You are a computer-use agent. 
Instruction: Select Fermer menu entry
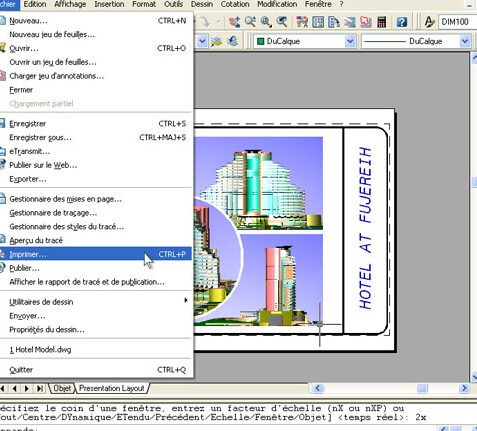click(x=96, y=90)
